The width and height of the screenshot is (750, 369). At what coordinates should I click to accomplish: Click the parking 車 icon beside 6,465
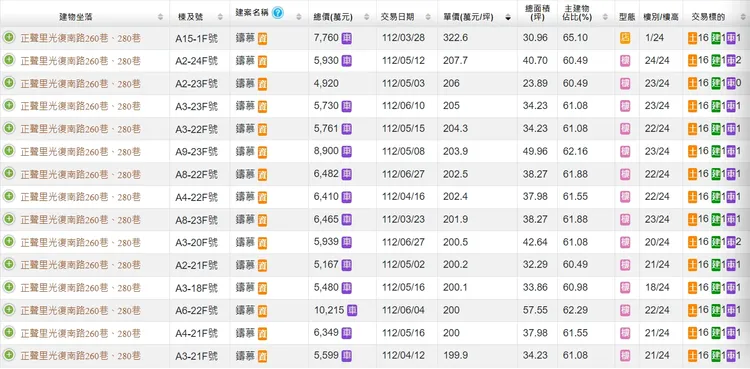click(347, 220)
